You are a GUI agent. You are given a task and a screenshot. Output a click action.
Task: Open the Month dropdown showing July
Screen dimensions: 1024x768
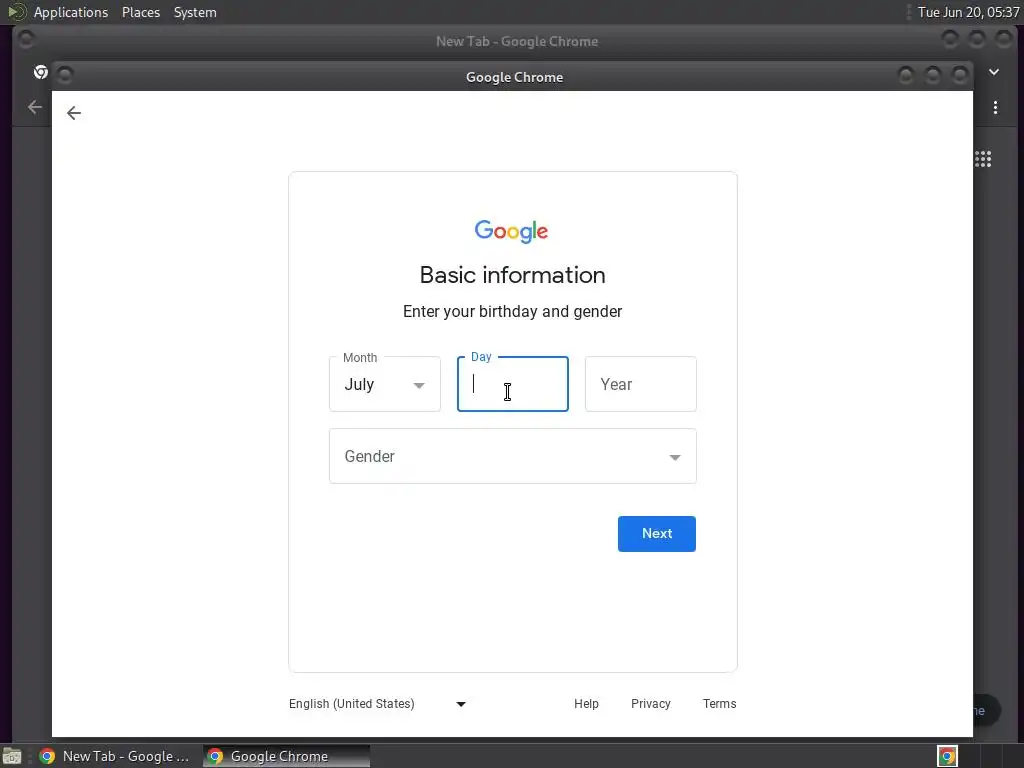(x=385, y=384)
